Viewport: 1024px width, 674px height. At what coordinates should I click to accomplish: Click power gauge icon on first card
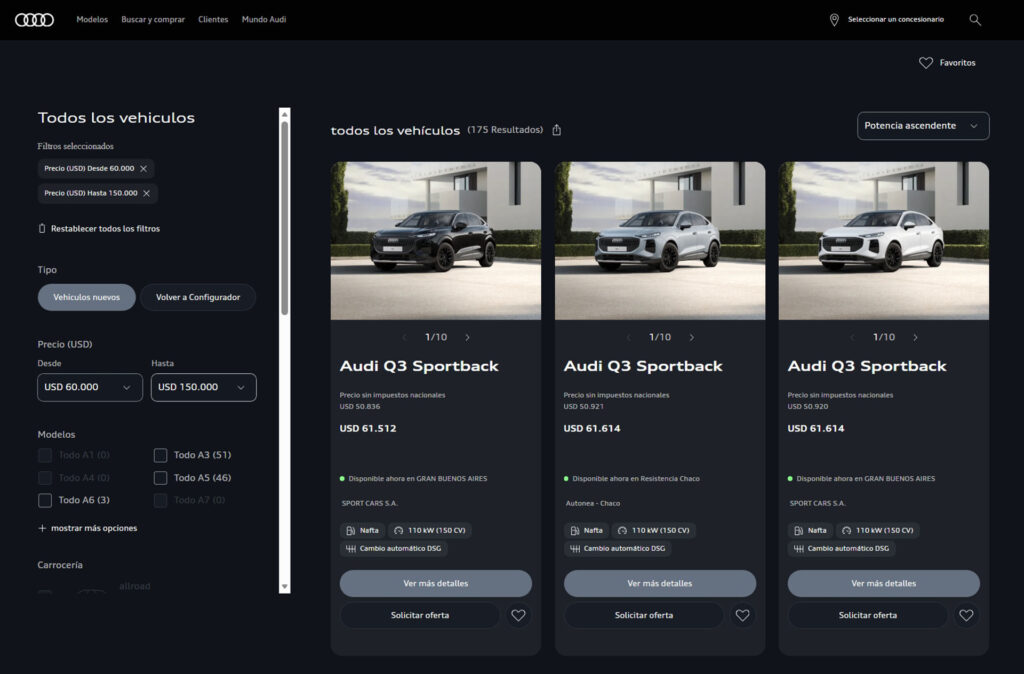coord(398,531)
